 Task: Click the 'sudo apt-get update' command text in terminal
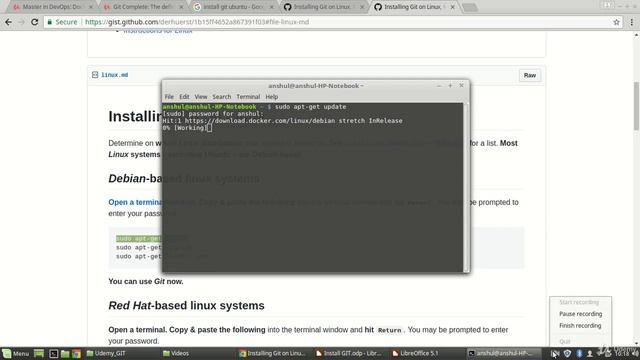(x=311, y=107)
